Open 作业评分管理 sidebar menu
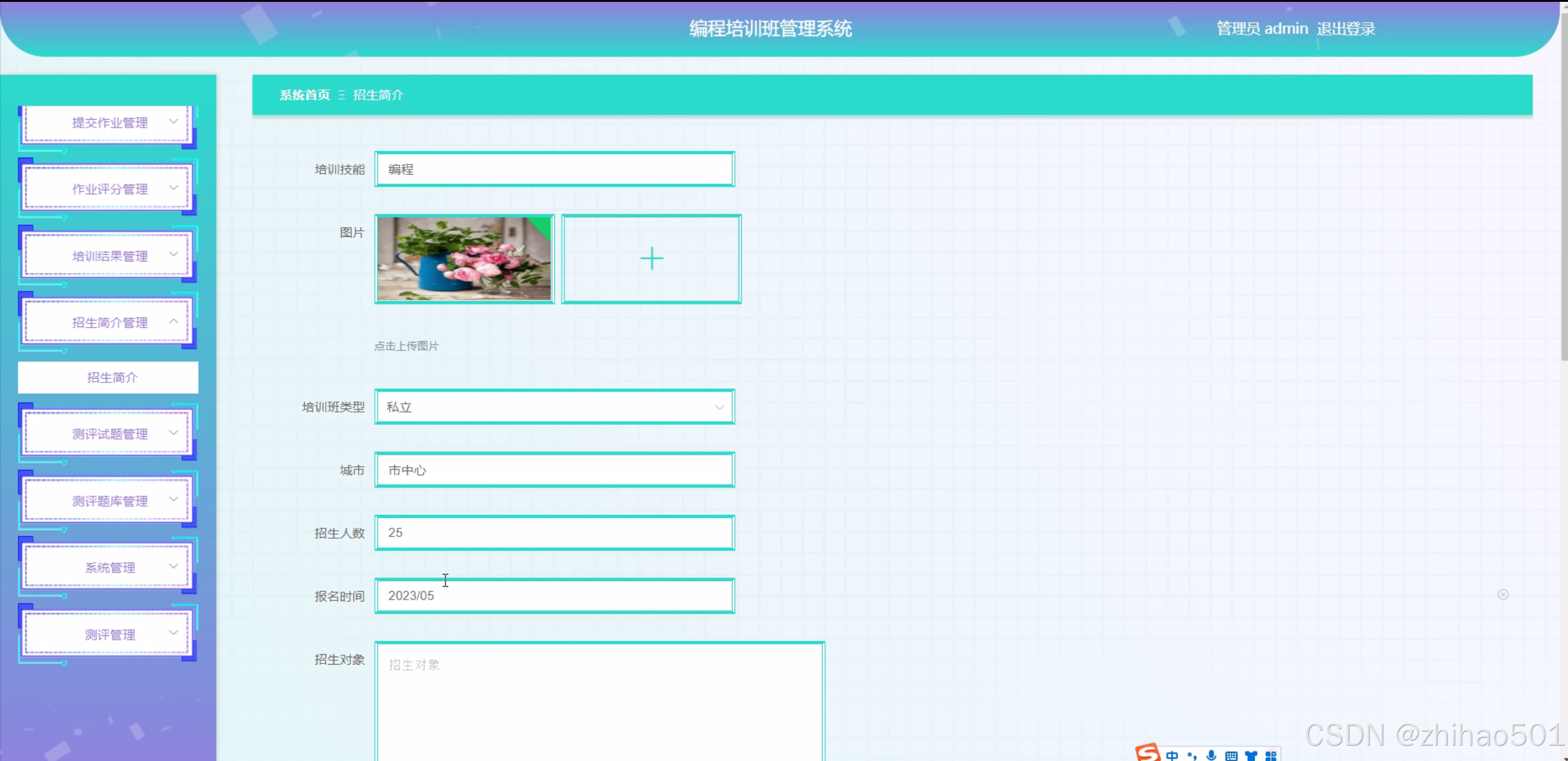This screenshot has width=1568, height=761. 107,189
